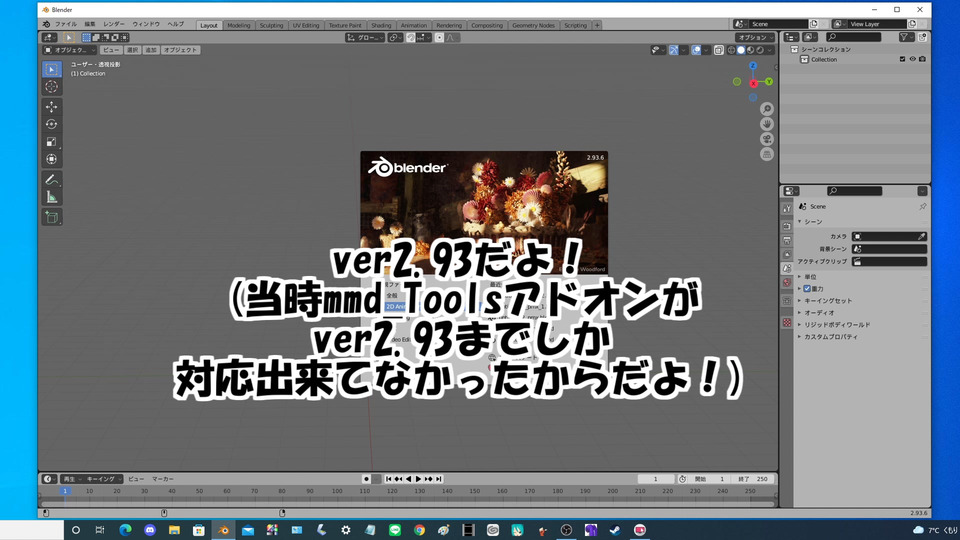Image resolution: width=960 pixels, height=540 pixels.
Task: Switch to material preview shading
Action: 751,50
